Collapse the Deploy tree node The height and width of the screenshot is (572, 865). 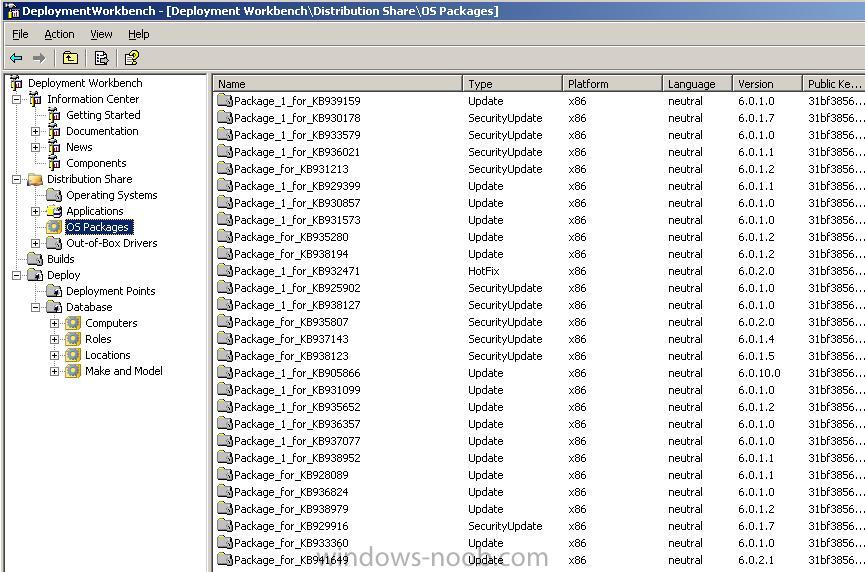coord(17,275)
